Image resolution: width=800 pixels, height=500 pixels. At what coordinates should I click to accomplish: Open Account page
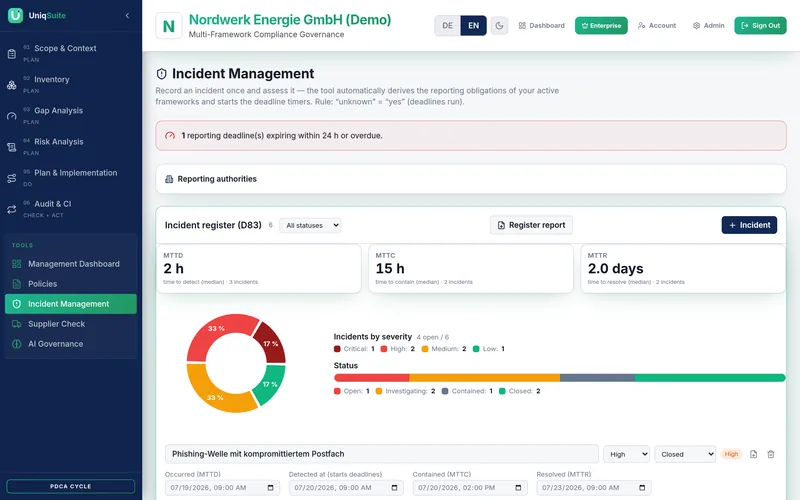[657, 26]
